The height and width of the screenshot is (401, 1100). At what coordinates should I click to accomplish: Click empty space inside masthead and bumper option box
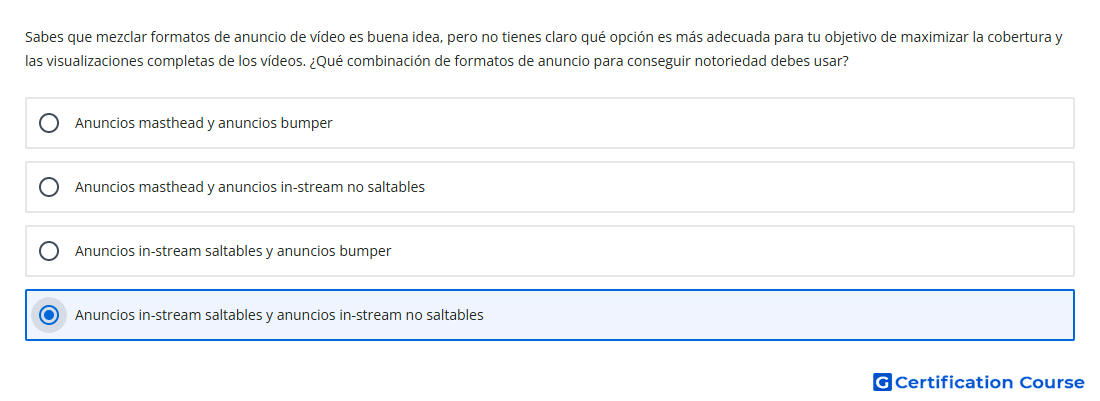click(700, 123)
